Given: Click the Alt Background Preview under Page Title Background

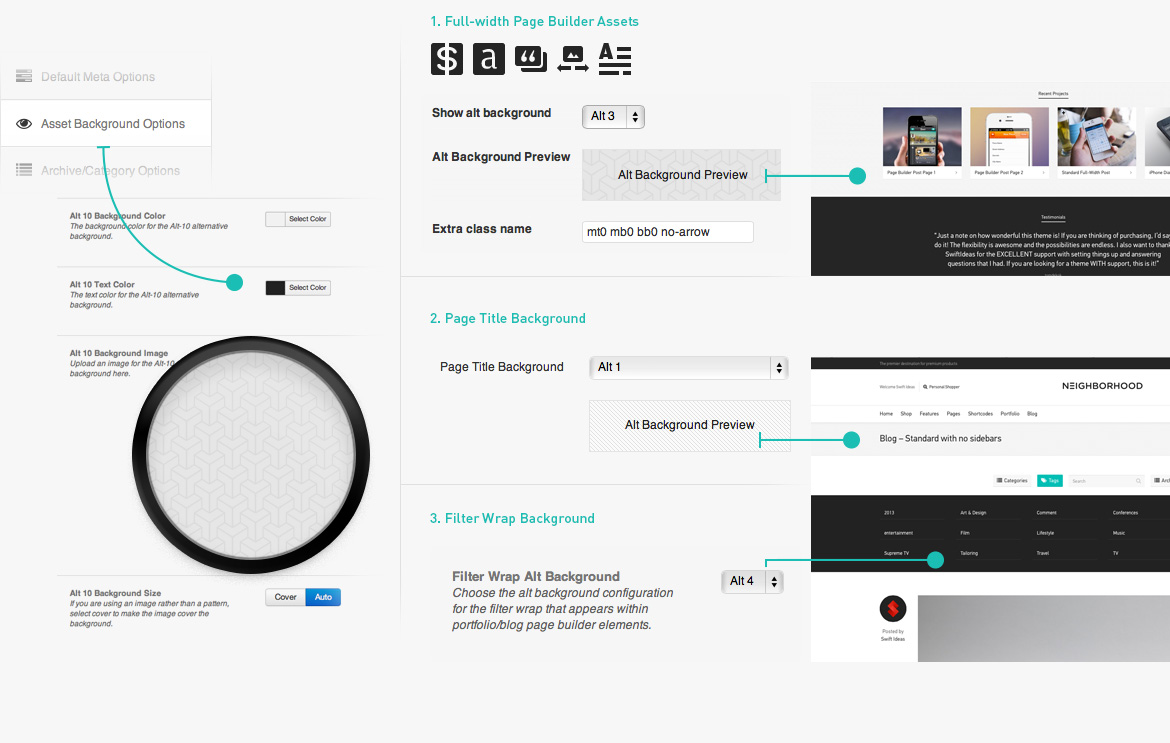Looking at the screenshot, I should [x=689, y=425].
